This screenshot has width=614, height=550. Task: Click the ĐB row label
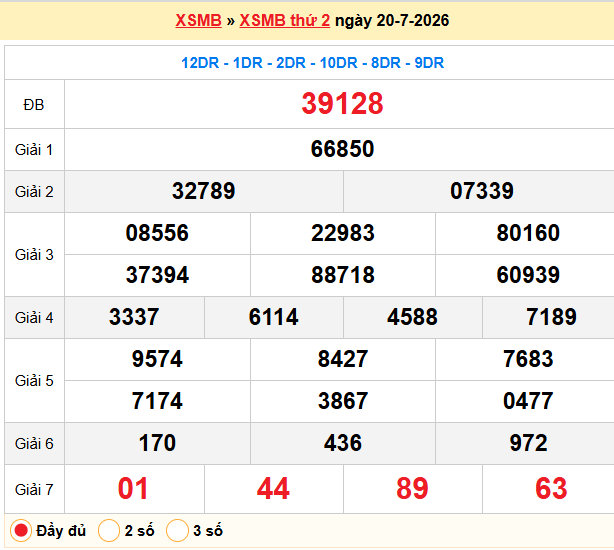(34, 105)
